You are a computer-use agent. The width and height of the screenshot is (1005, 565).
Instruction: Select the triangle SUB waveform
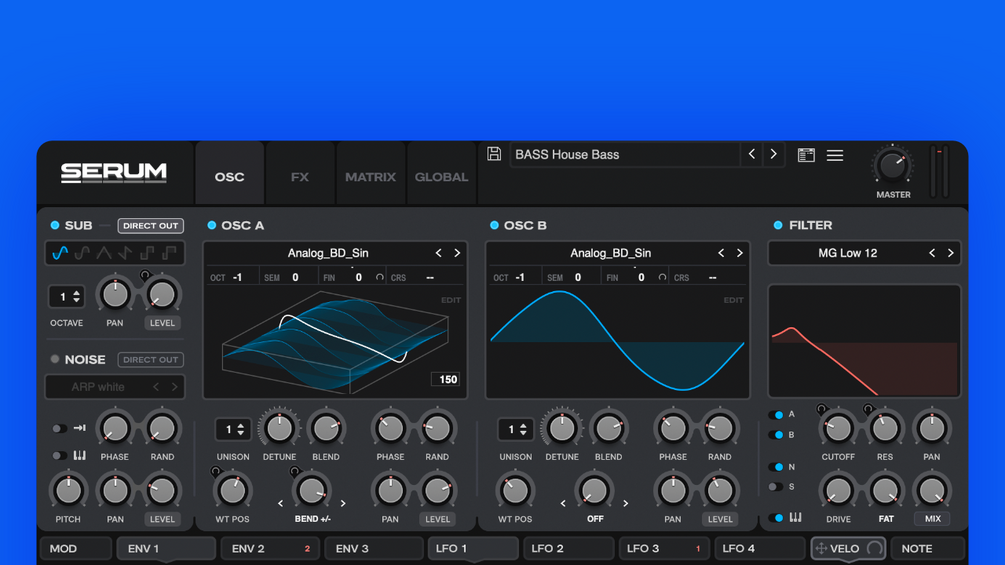[104, 253]
